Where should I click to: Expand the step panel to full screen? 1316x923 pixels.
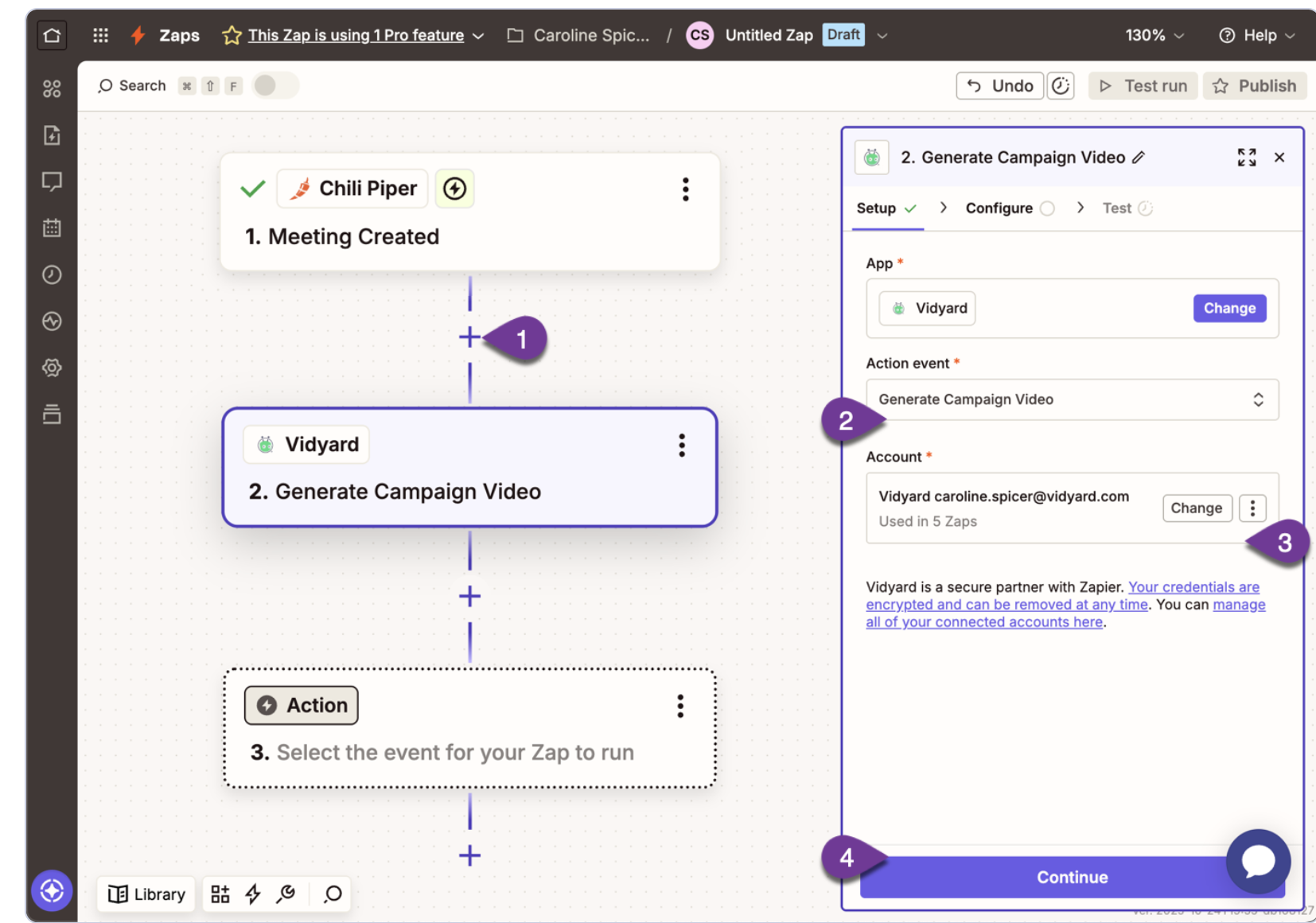click(x=1247, y=158)
